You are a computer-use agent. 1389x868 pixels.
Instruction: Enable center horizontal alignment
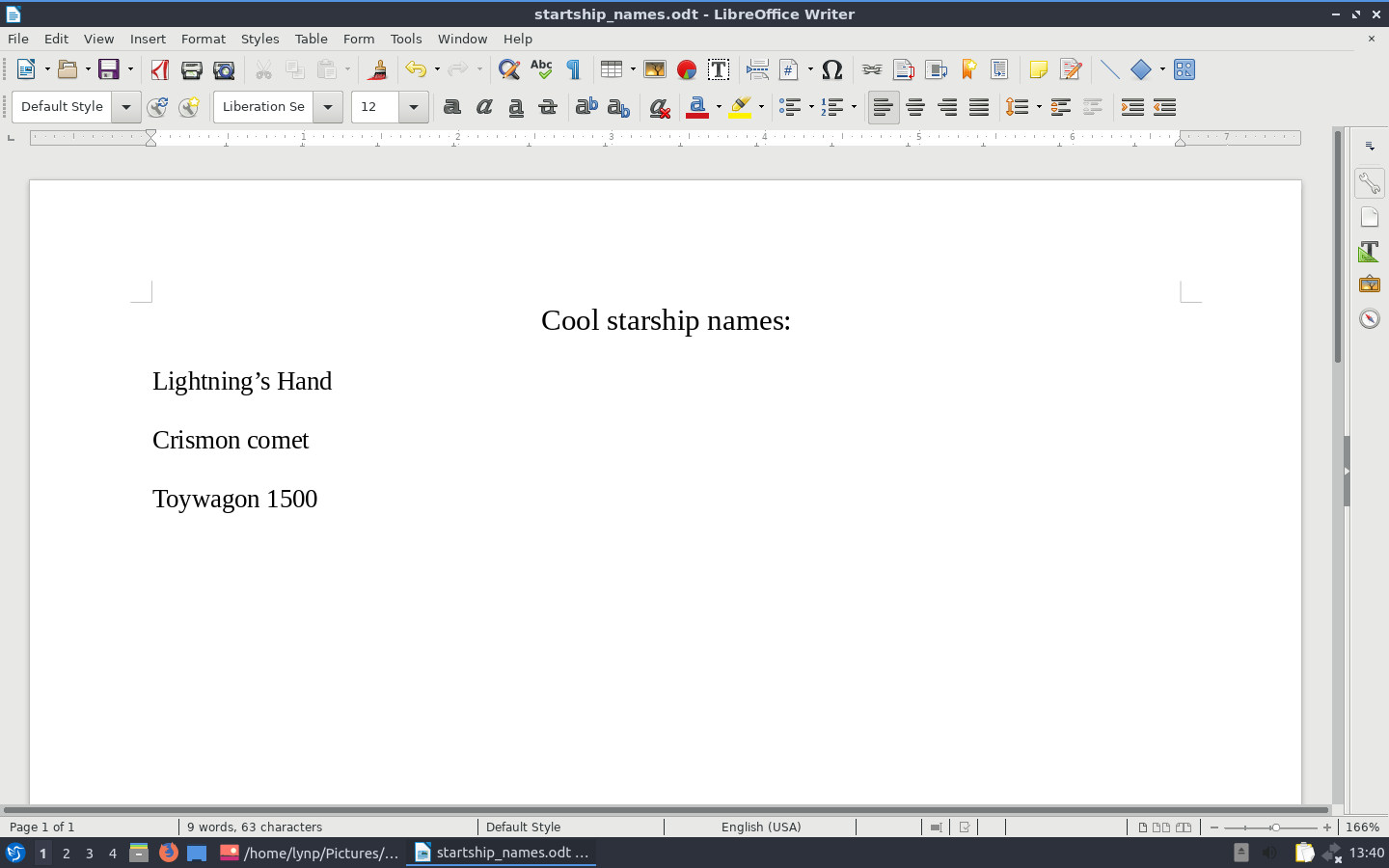915,107
